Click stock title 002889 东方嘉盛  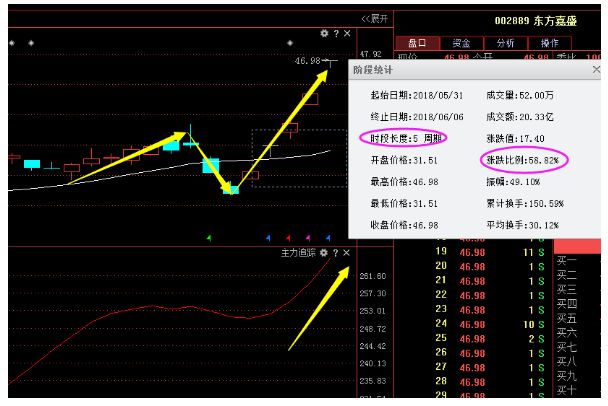click(x=538, y=19)
